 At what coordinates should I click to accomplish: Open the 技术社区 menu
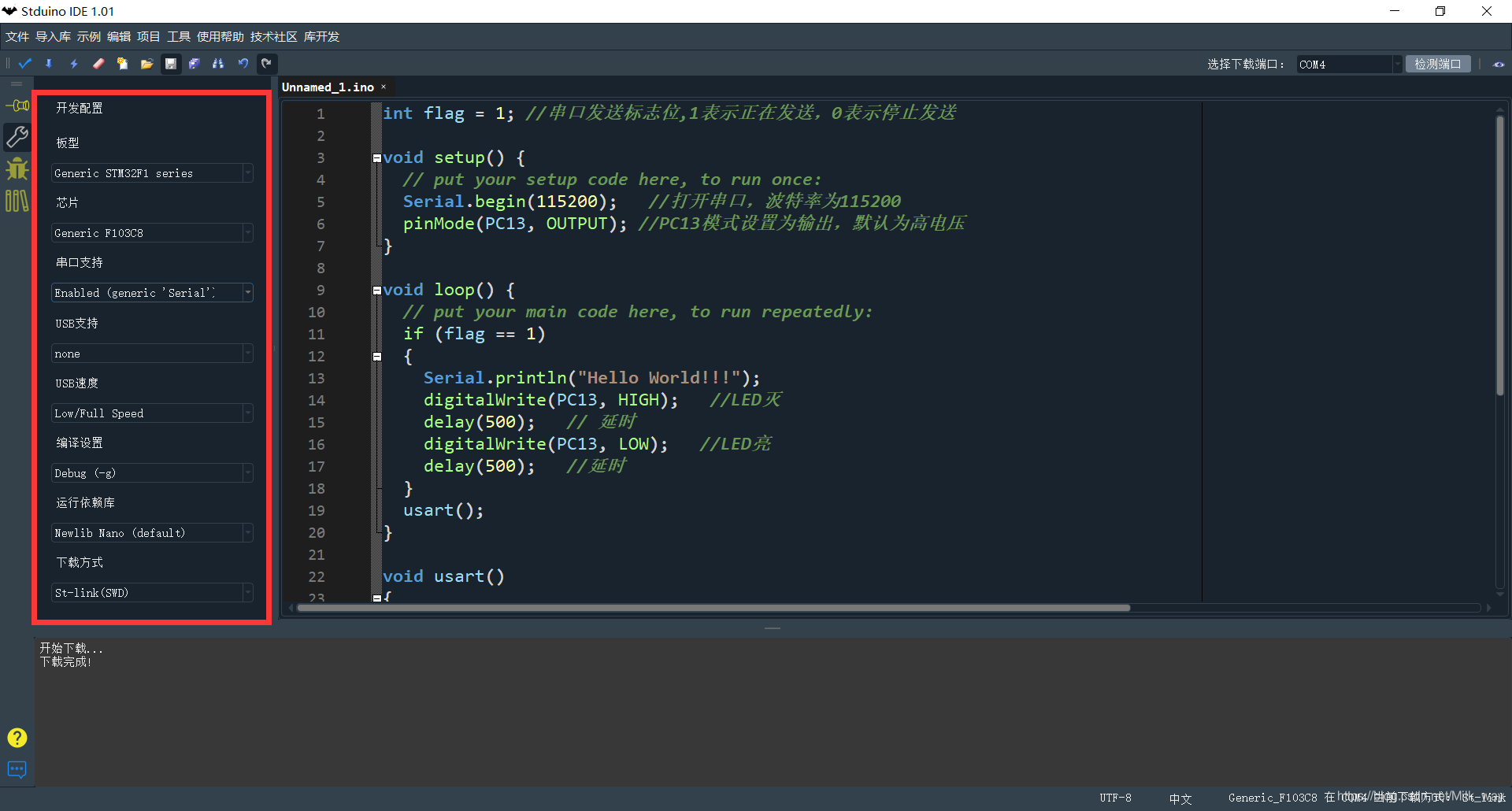pos(274,37)
